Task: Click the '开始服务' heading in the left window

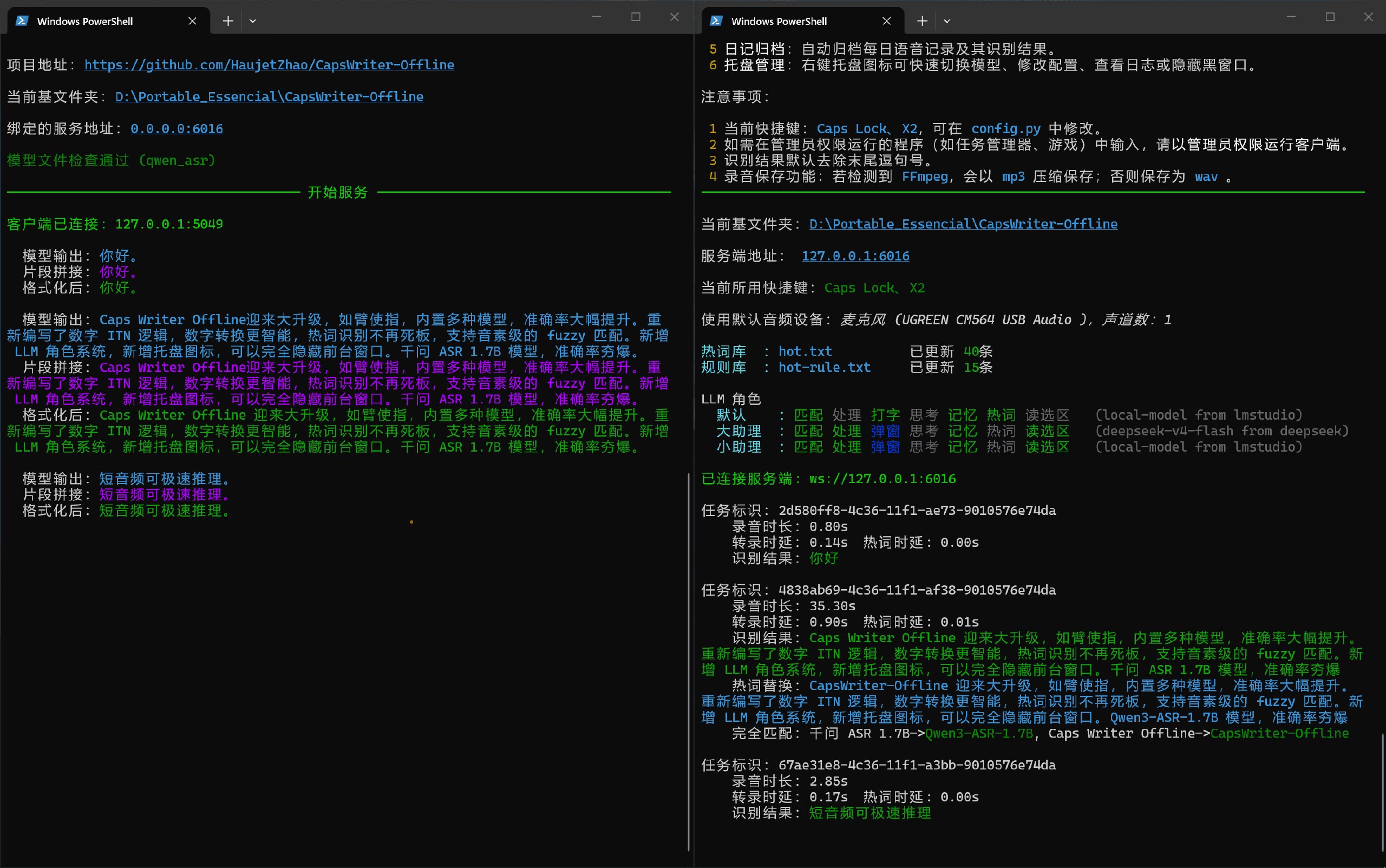Action: (x=337, y=192)
